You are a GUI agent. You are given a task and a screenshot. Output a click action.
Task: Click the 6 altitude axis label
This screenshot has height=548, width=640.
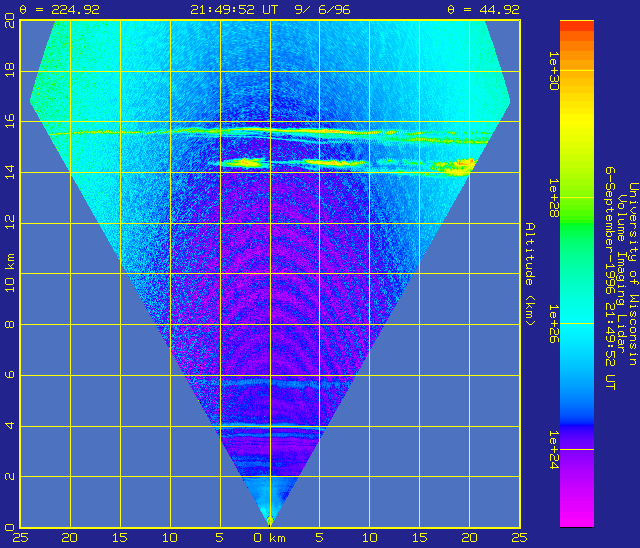(x=10, y=375)
